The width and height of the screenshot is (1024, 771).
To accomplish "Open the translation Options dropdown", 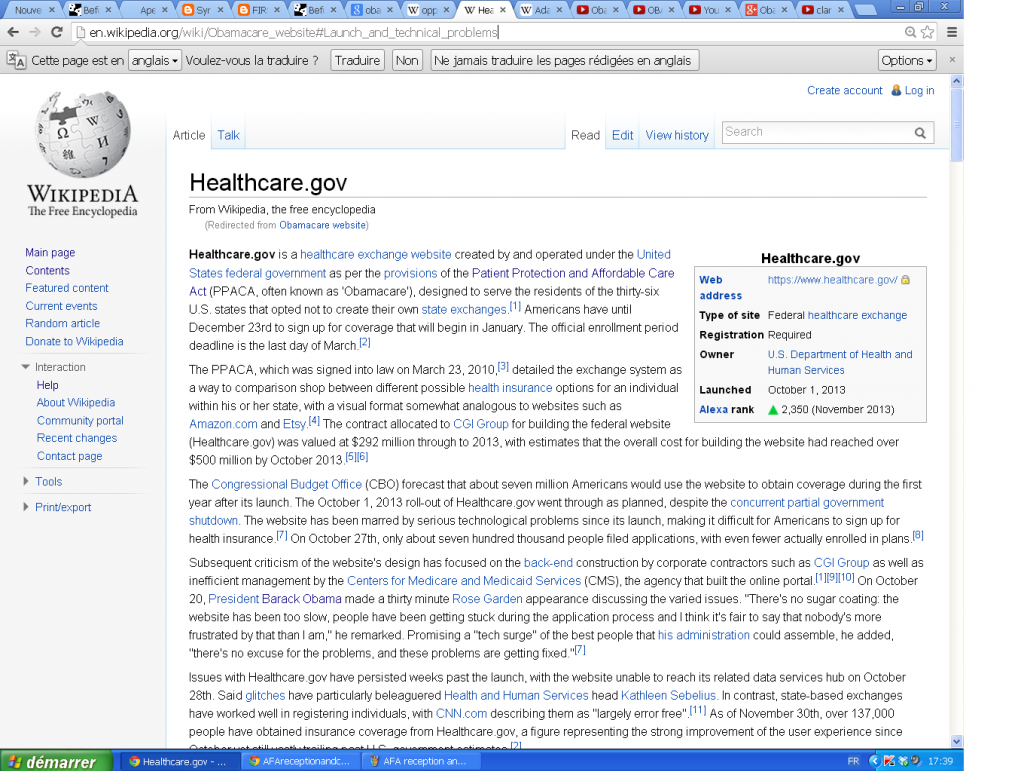I will tap(907, 60).
